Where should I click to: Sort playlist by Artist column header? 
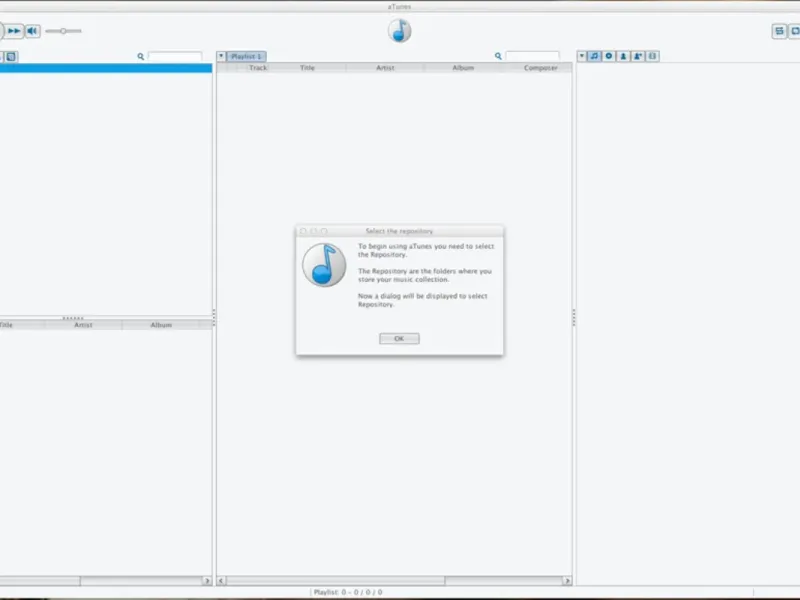(385, 68)
